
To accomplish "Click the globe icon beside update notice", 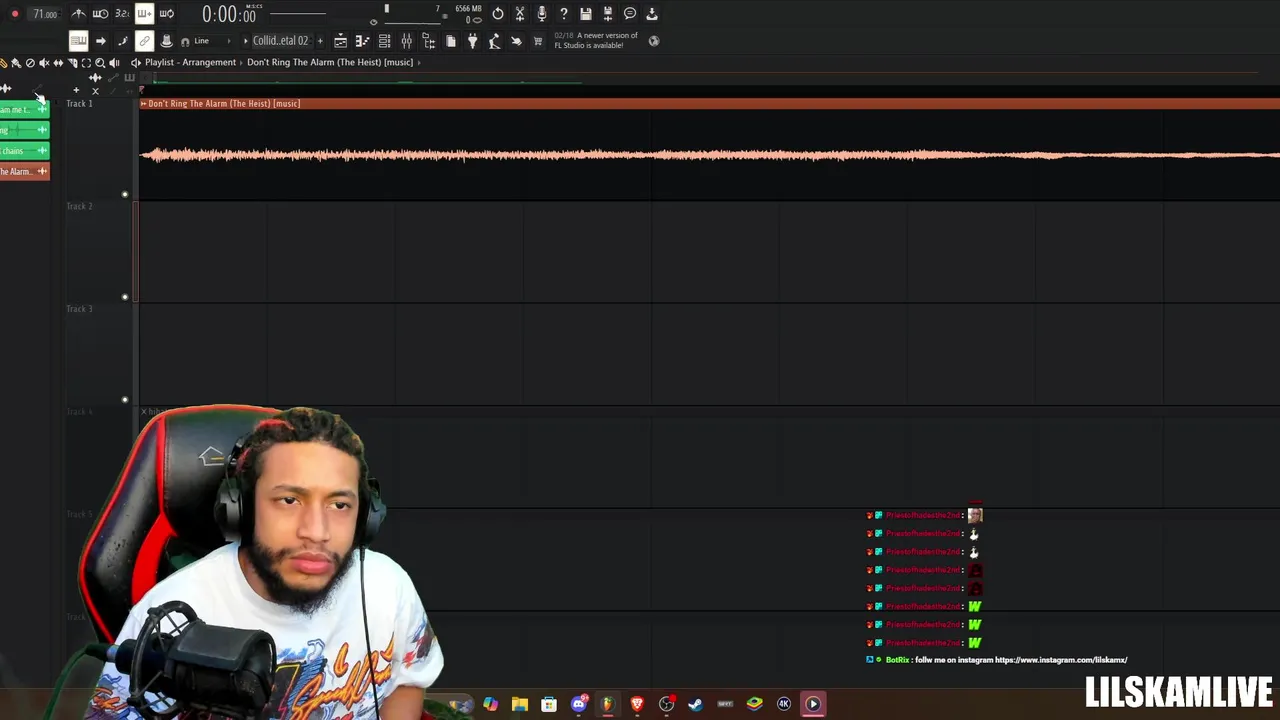I will click(654, 41).
